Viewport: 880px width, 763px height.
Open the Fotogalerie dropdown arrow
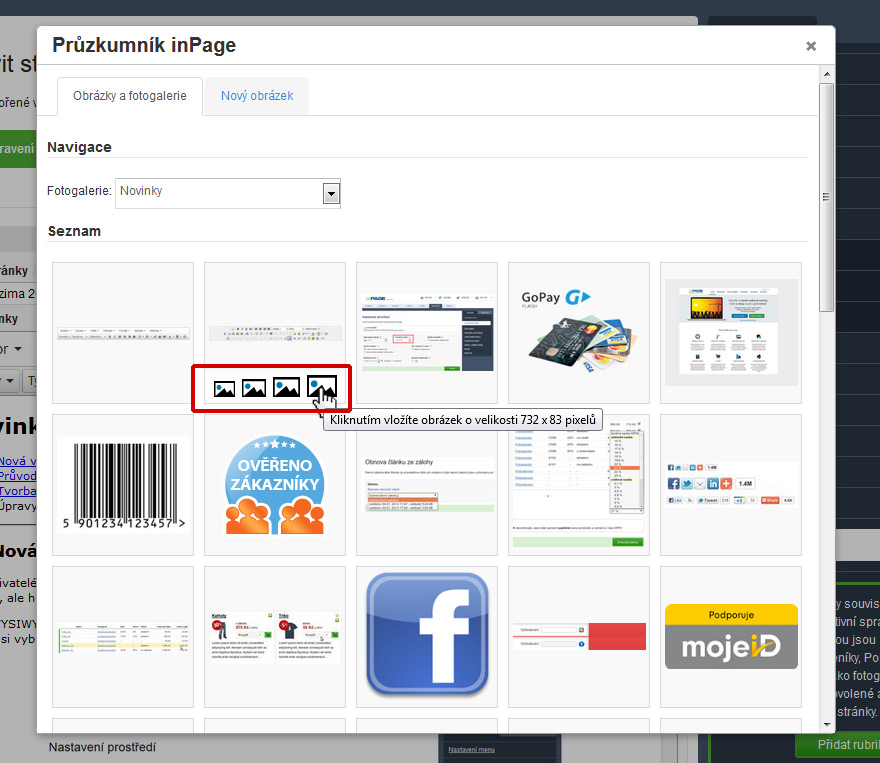[x=331, y=194]
